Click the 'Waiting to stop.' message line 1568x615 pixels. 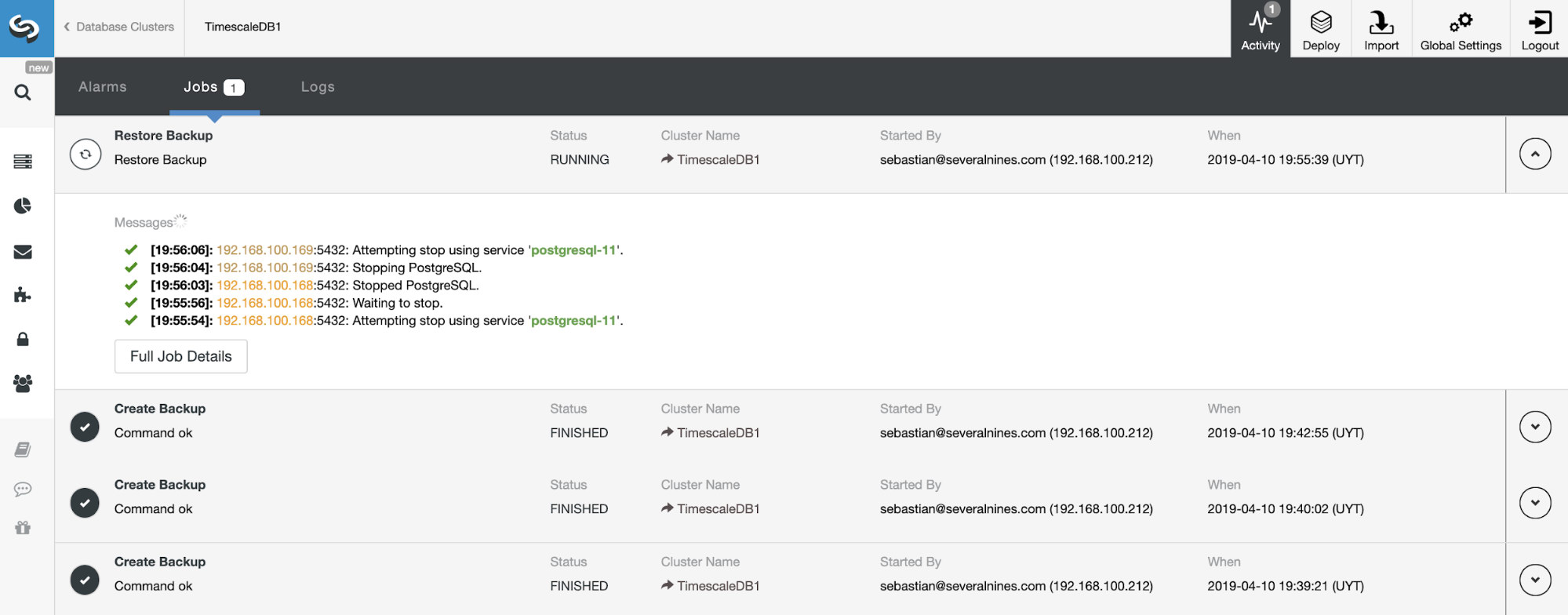297,303
